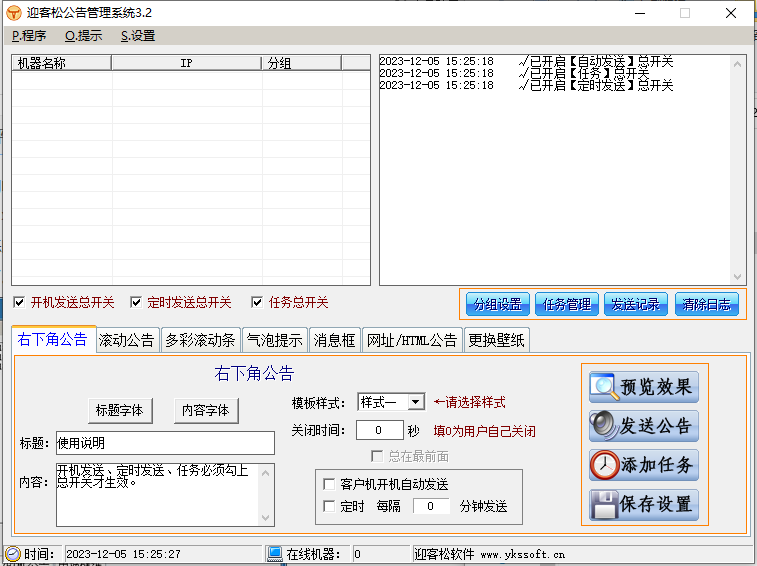Click the 标题 input field containing 使用说明
This screenshot has width=757, height=566.
click(165, 443)
